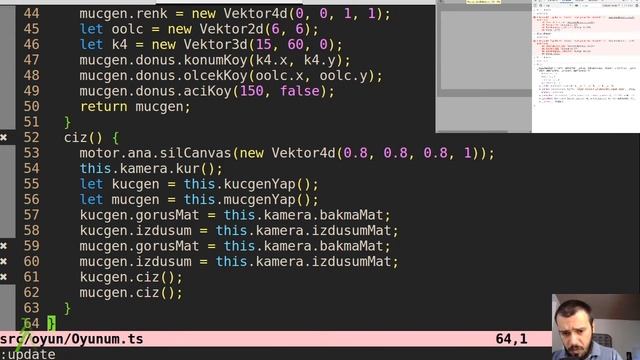Click the webcam video thumbnail of the presenter
The height and width of the screenshot is (360, 640).
(596, 327)
